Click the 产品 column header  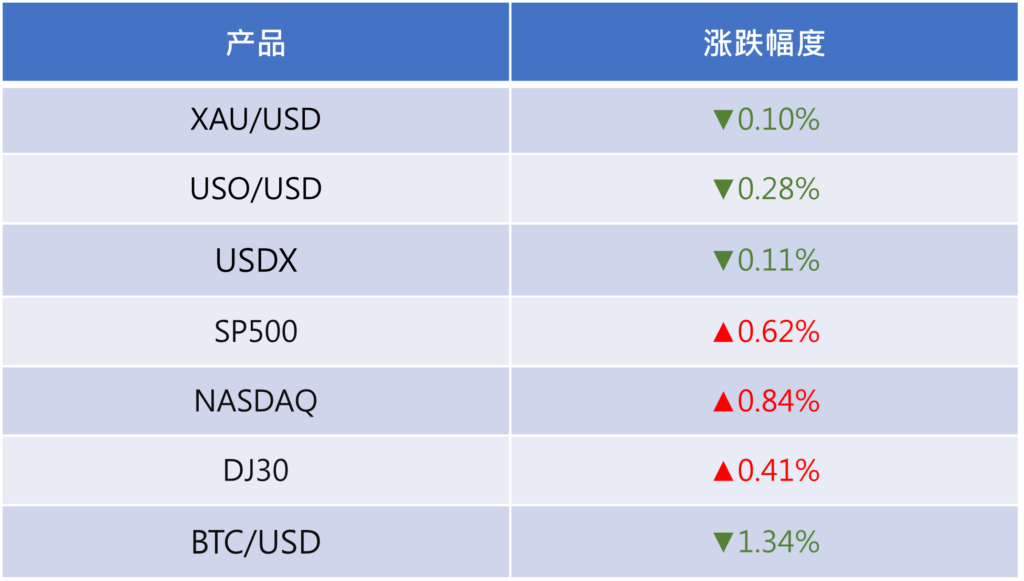tap(256, 44)
